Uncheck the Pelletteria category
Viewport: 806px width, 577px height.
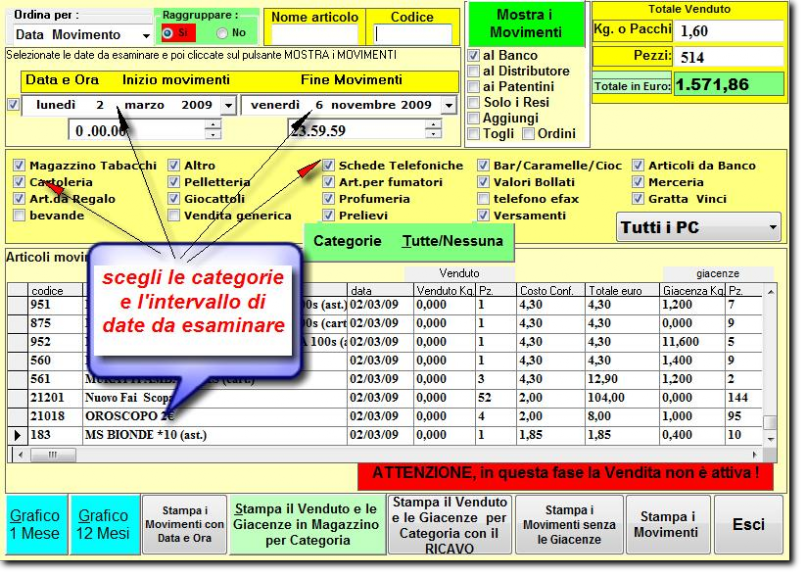[174, 182]
